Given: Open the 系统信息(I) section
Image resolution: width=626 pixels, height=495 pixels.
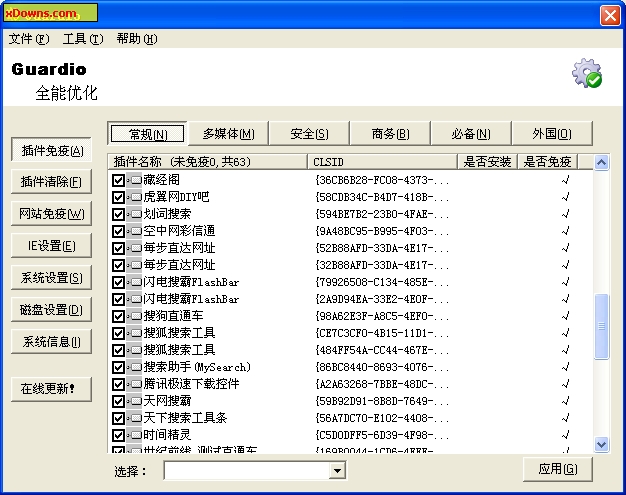Looking at the screenshot, I should (x=52, y=341).
